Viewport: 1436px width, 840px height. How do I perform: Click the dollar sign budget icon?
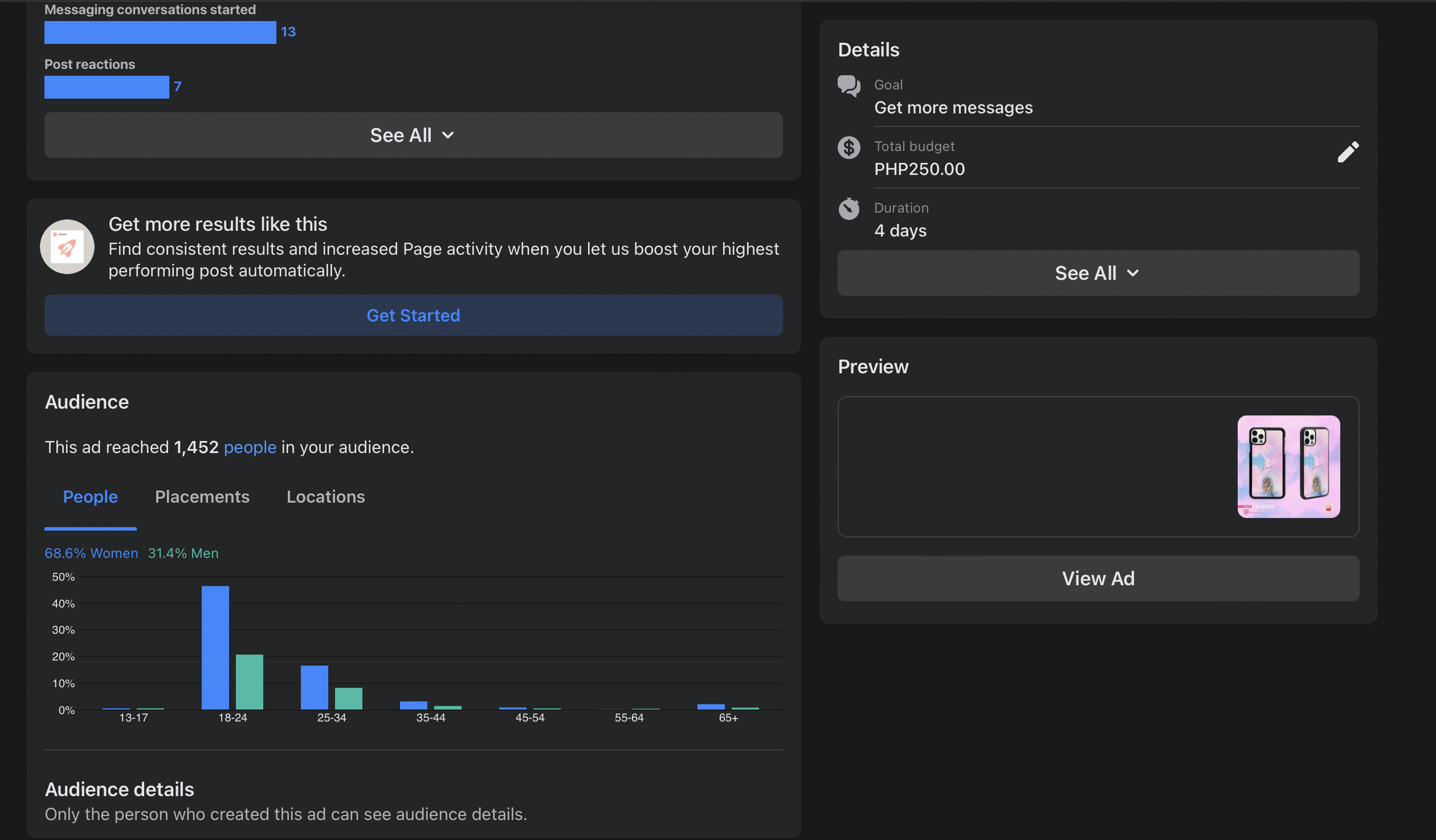coord(848,148)
